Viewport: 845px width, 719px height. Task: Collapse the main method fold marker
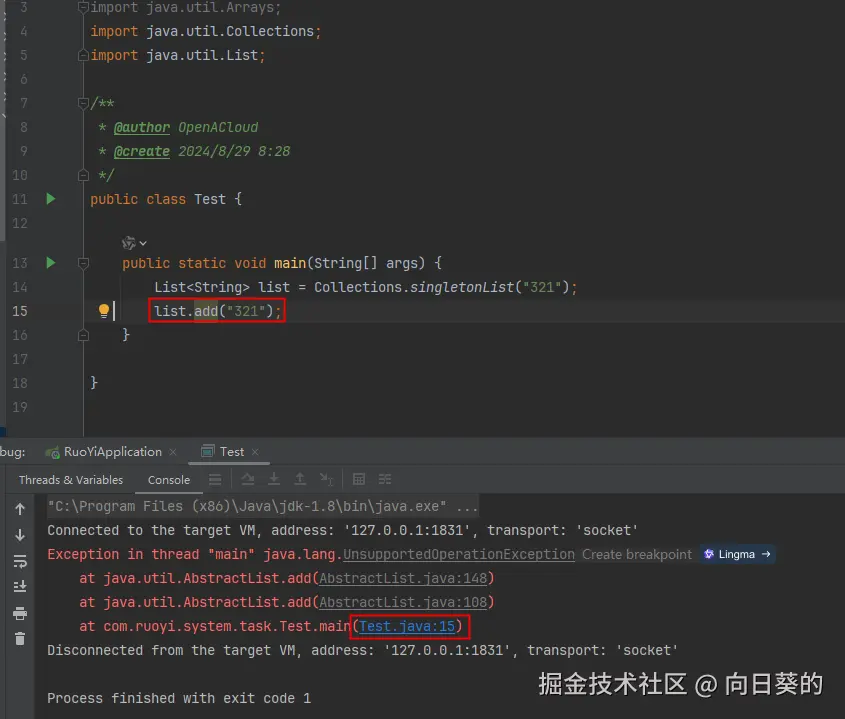click(84, 263)
